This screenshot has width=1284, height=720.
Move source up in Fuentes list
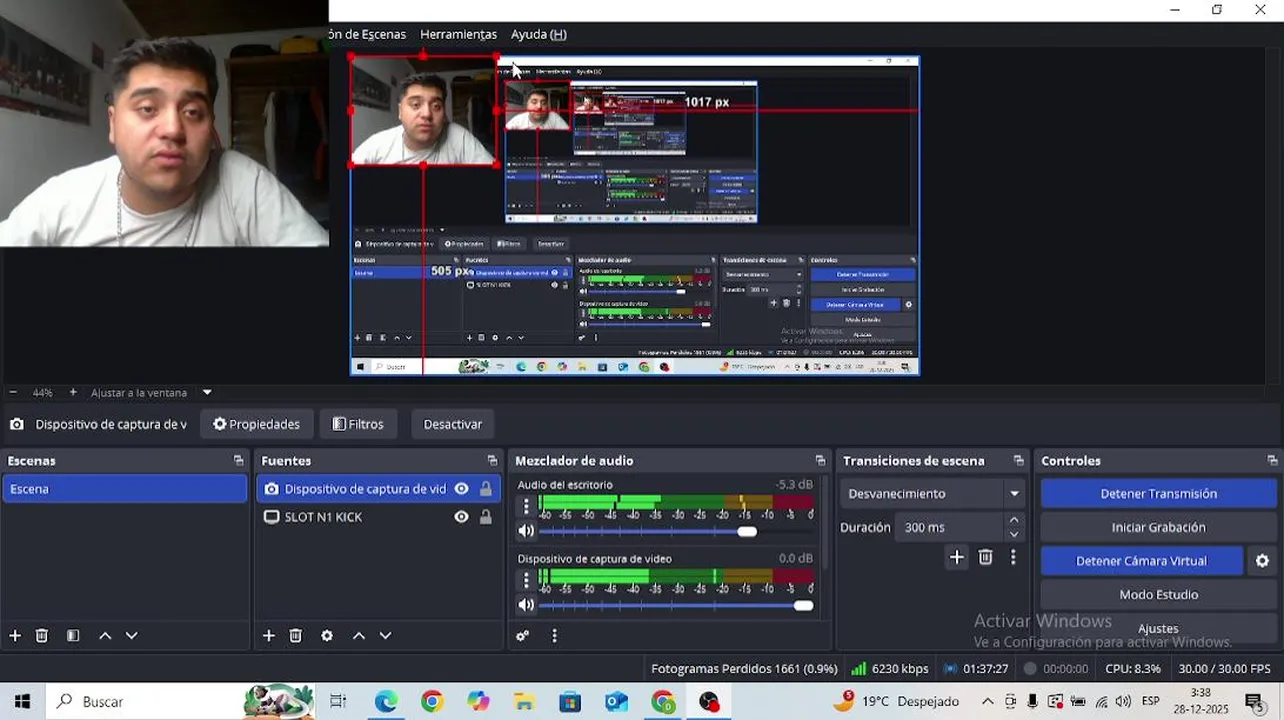pyautogui.click(x=359, y=636)
